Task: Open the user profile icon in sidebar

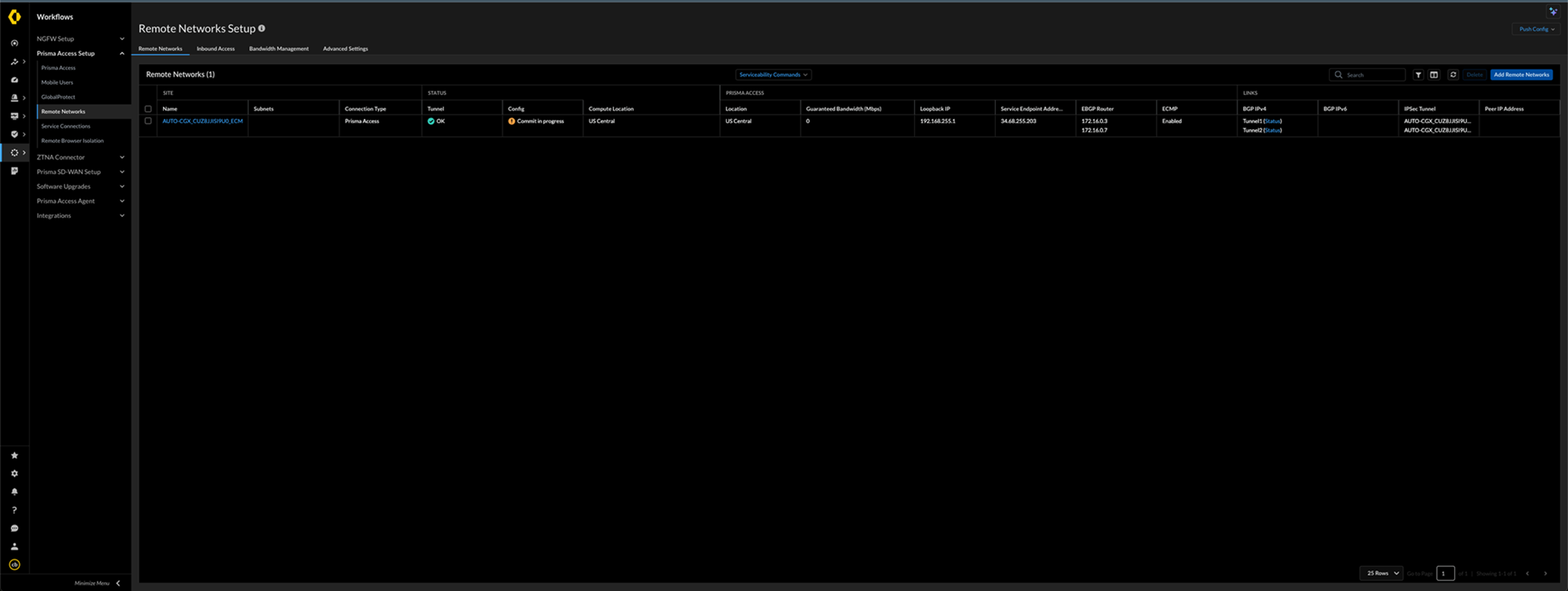Action: tap(15, 546)
